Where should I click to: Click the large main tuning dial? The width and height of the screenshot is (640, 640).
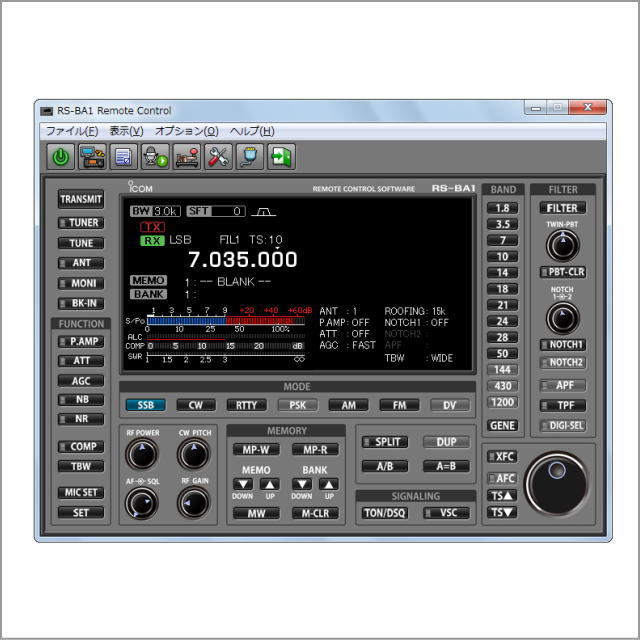(x=558, y=484)
